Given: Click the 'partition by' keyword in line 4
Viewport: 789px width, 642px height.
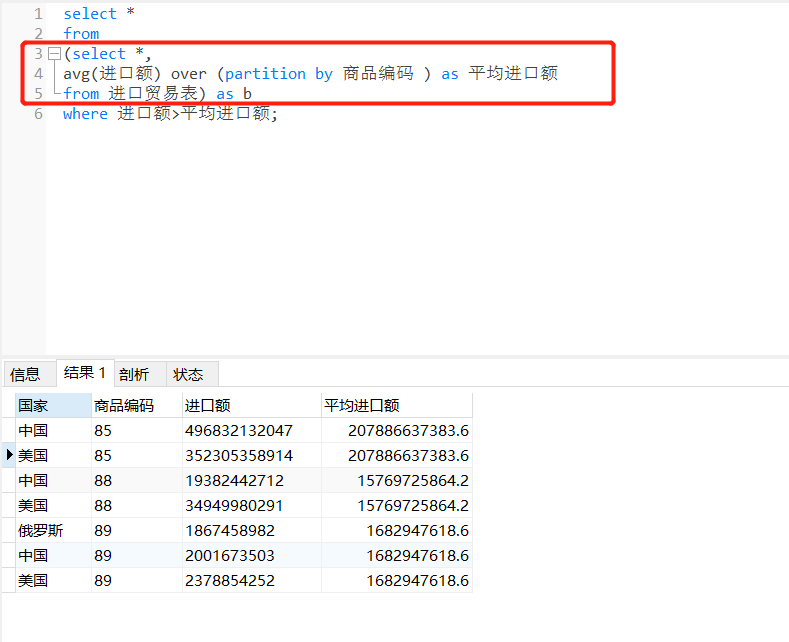Looking at the screenshot, I should click(278, 74).
